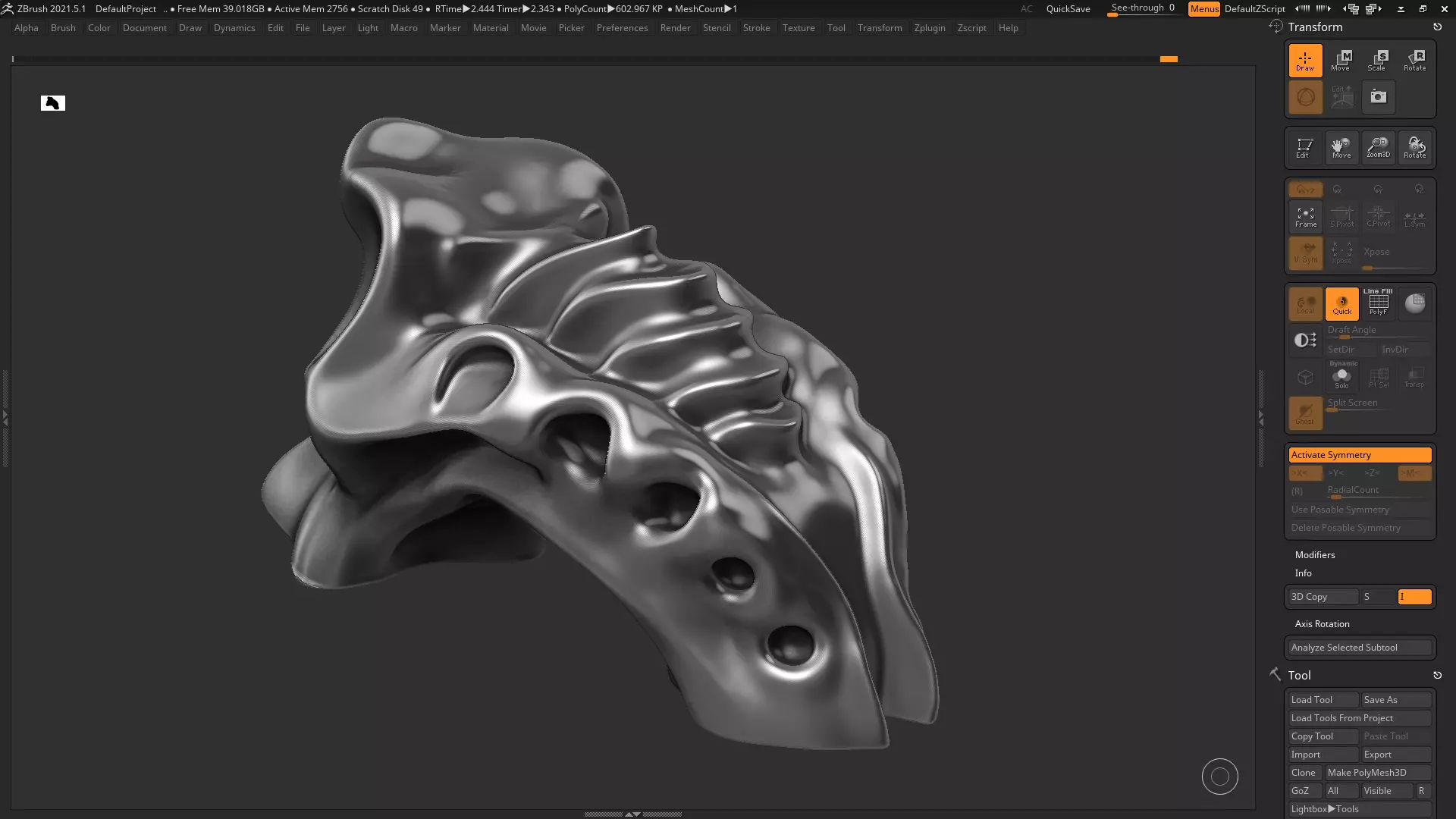Screen dimensions: 1456x819
Task: Click the circular navigation ring in viewport
Action: tap(1219, 777)
